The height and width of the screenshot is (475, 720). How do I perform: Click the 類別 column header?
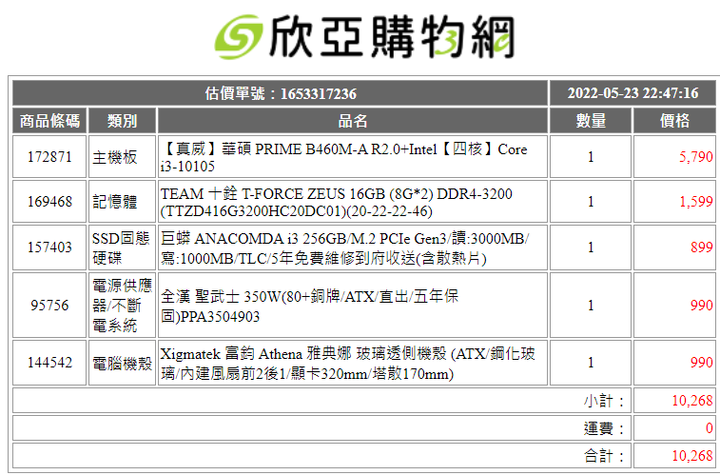coord(122,121)
